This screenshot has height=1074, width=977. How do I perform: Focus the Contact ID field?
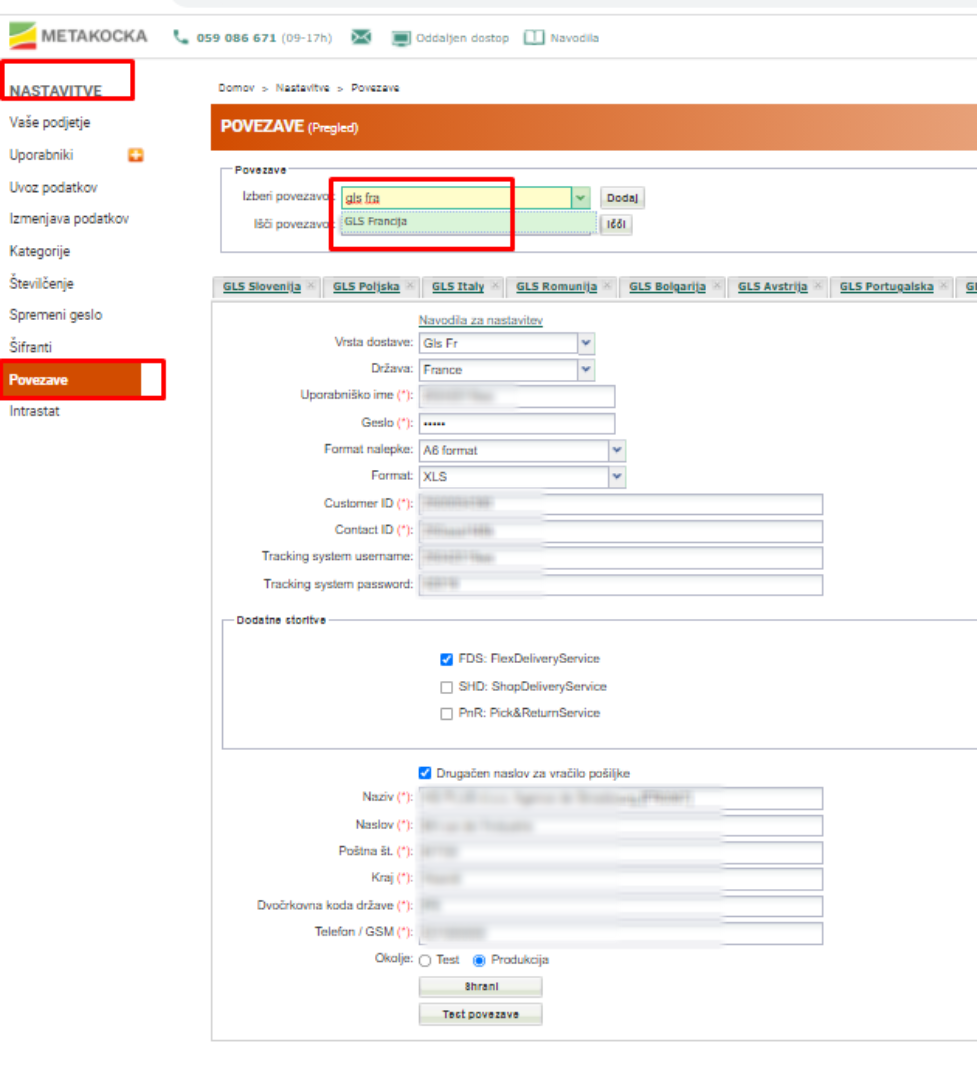[x=621, y=531]
